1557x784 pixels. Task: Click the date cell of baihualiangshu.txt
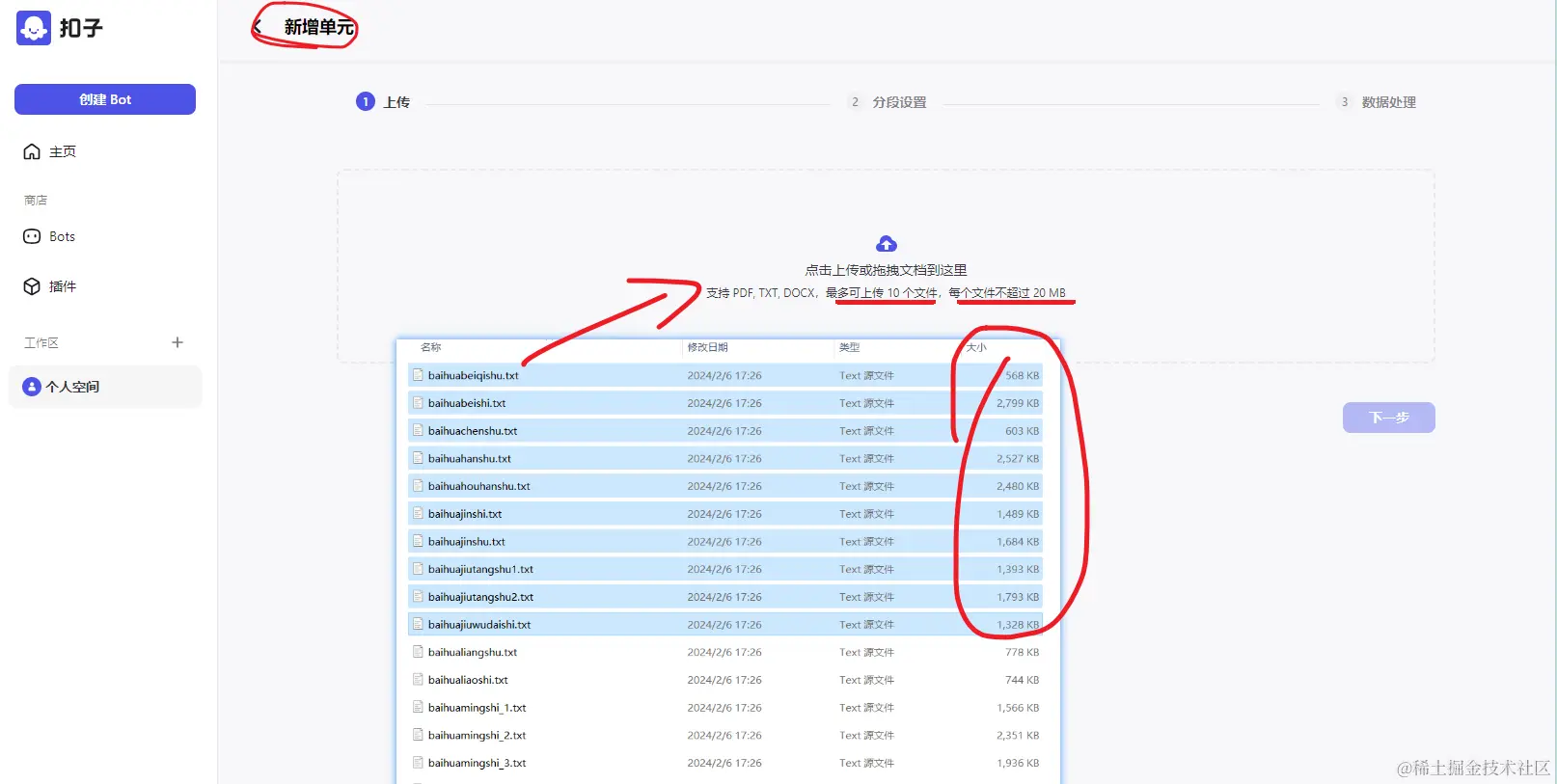pos(724,653)
